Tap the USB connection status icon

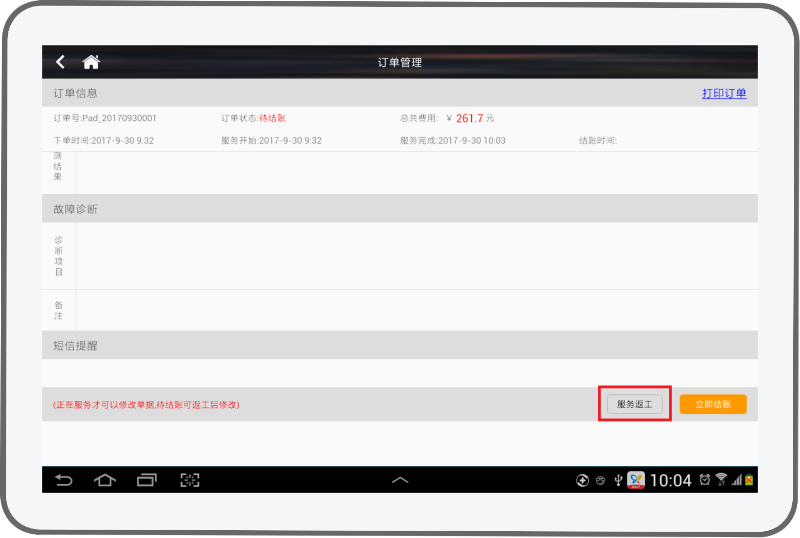coord(618,480)
